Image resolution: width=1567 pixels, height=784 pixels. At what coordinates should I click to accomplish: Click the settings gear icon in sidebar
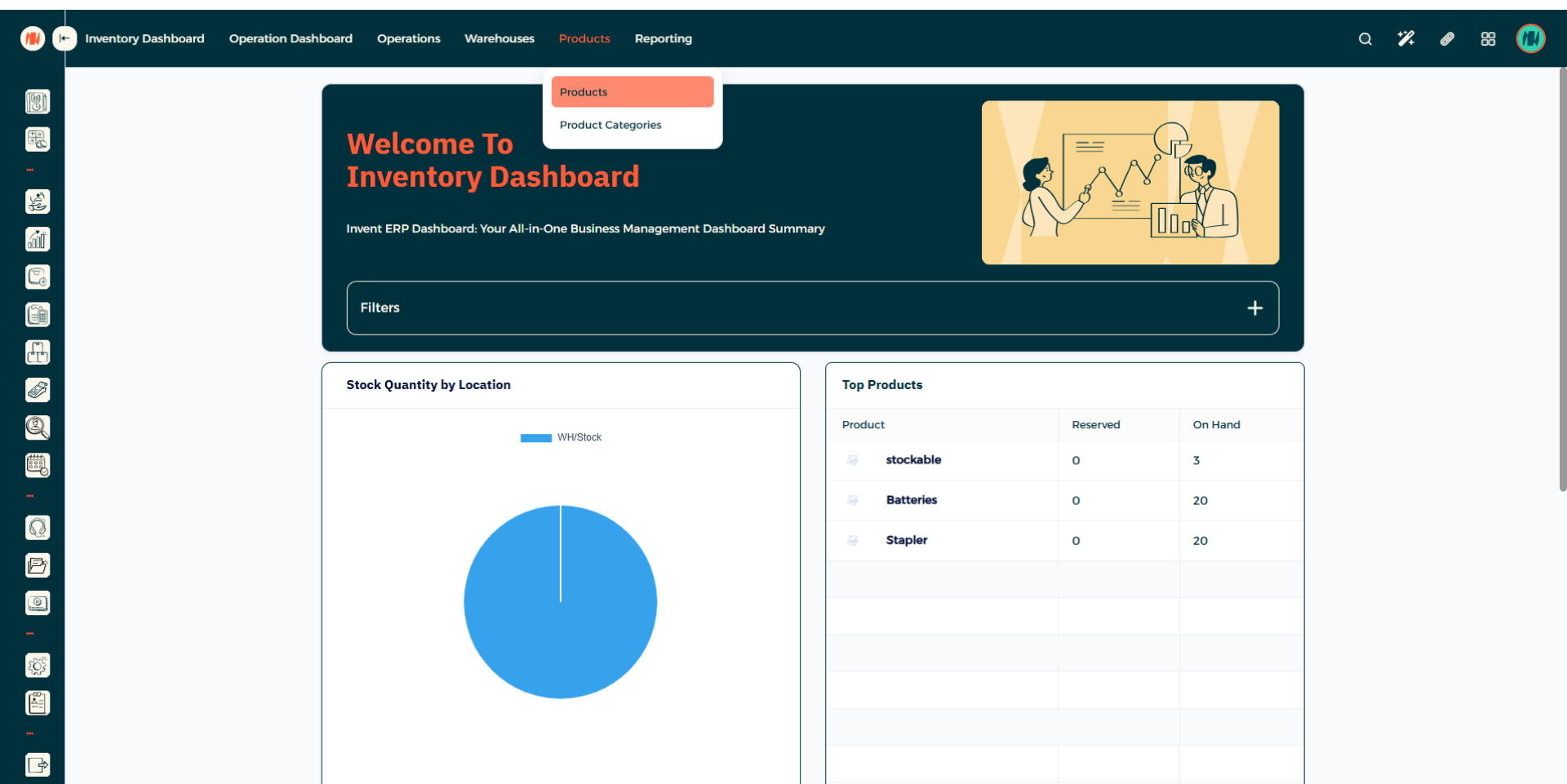(x=38, y=666)
